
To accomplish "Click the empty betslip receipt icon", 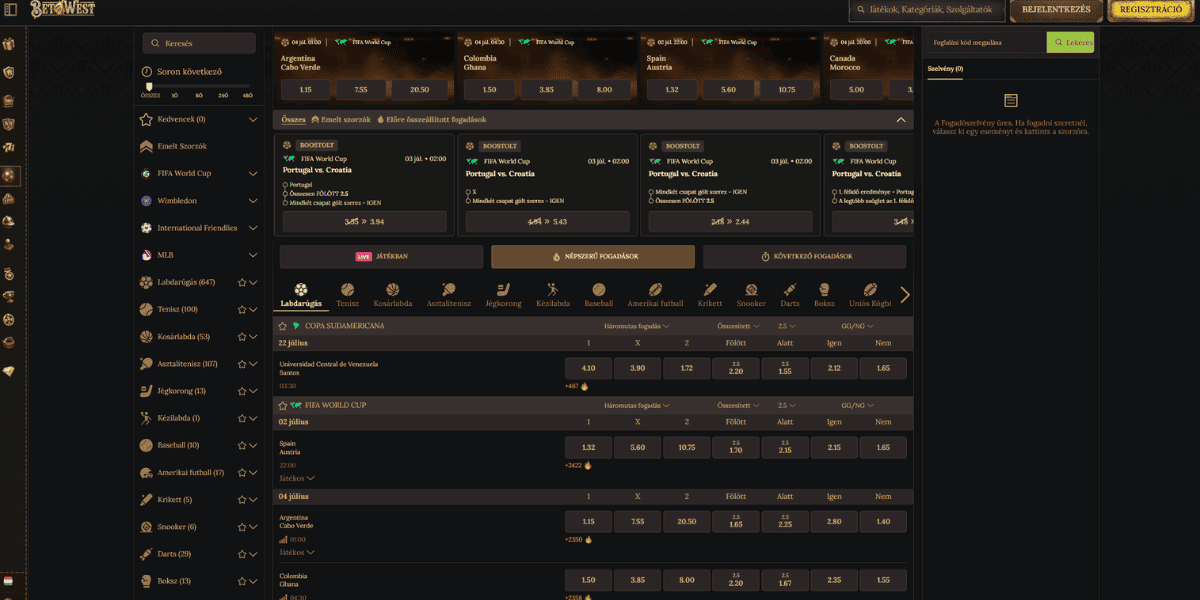I will (x=1011, y=101).
